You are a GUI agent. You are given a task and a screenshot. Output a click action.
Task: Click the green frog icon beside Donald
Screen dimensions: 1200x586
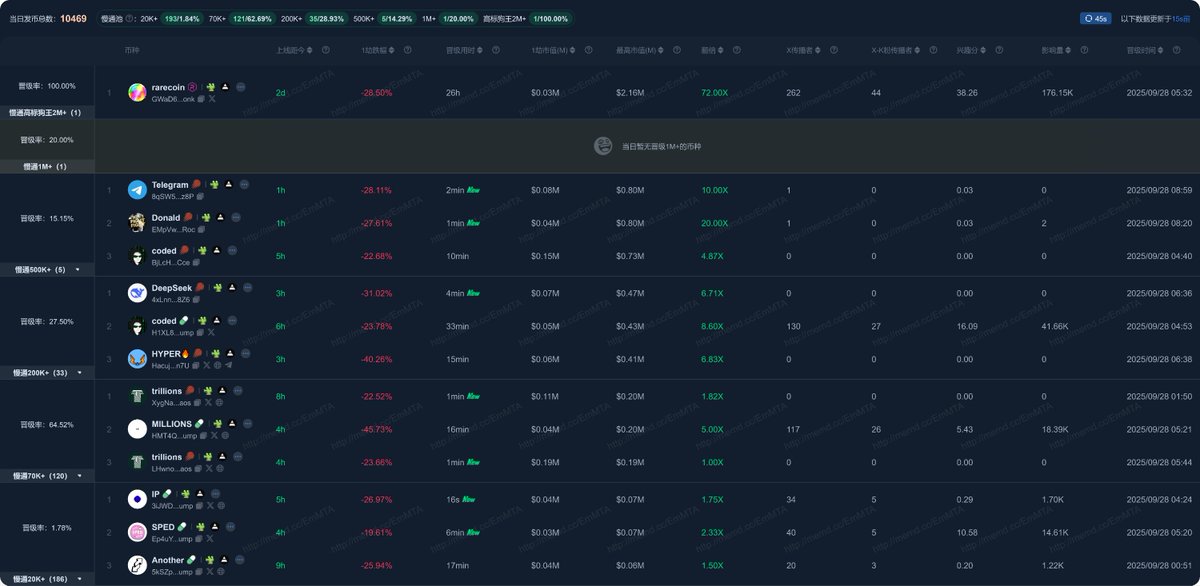tap(205, 217)
